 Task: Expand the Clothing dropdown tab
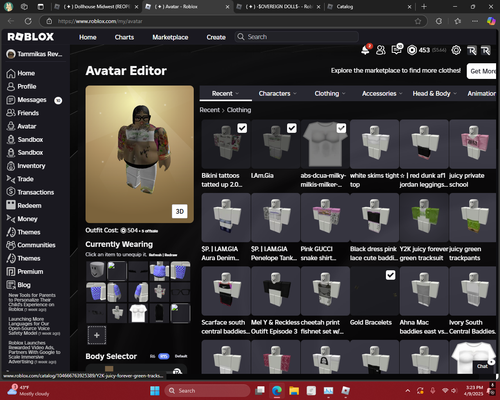click(330, 94)
